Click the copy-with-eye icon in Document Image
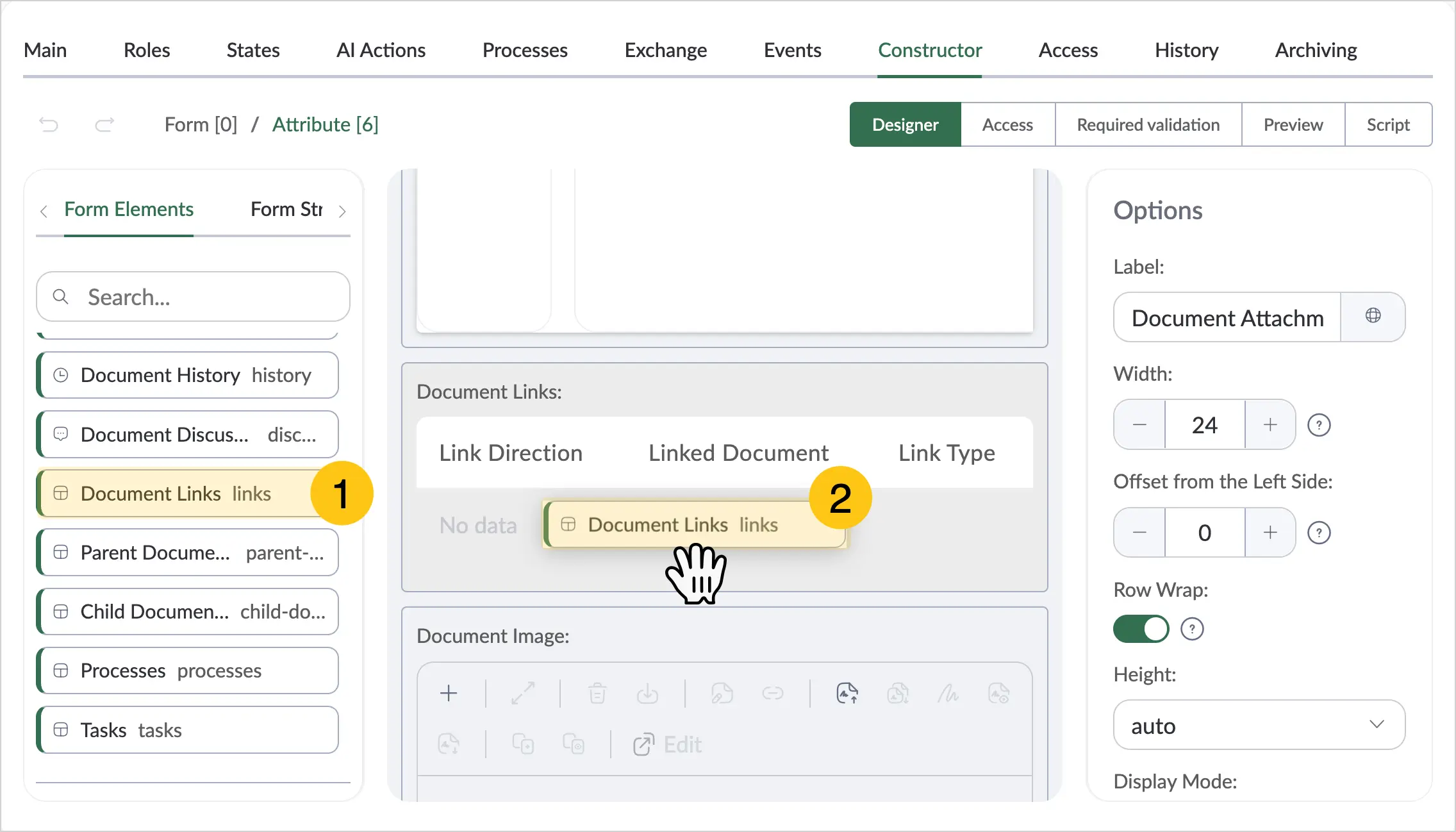Screen dimensions: 1456x832 pos(574,744)
